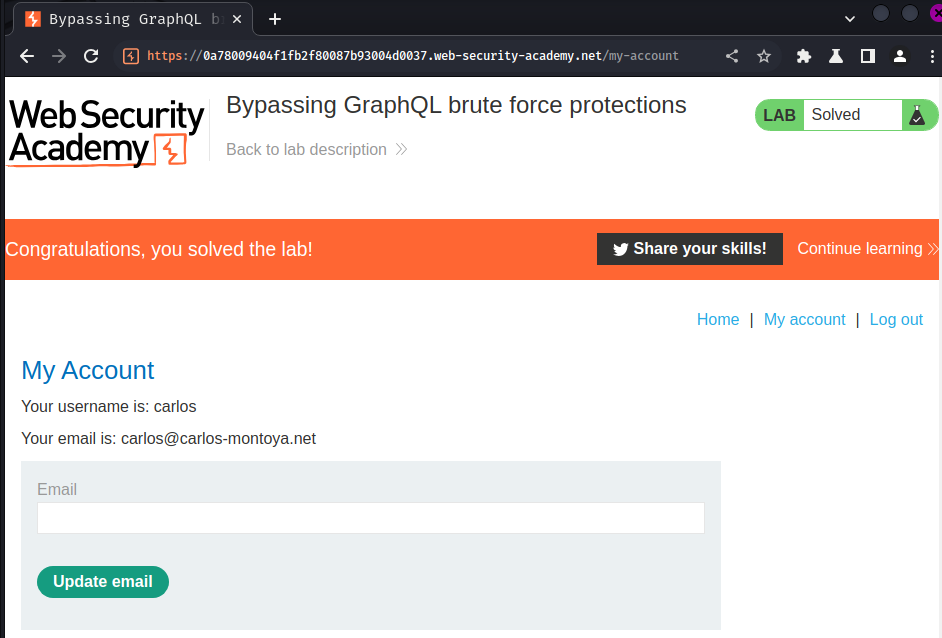Open the My account link
Image resolution: width=942 pixels, height=638 pixels.
[804, 320]
